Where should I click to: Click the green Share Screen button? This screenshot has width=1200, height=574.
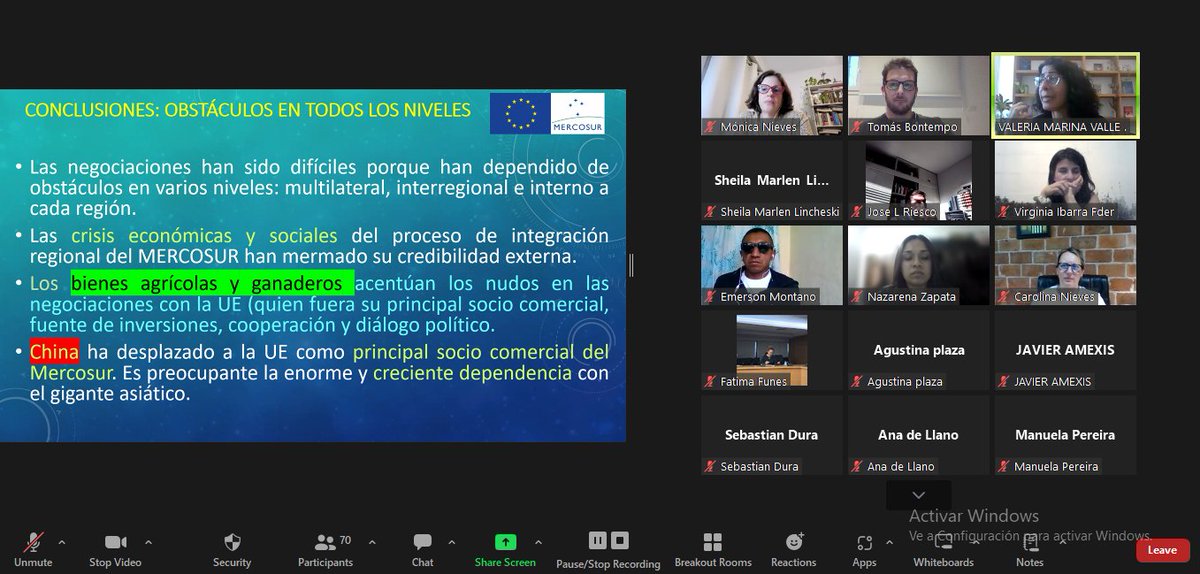505,549
